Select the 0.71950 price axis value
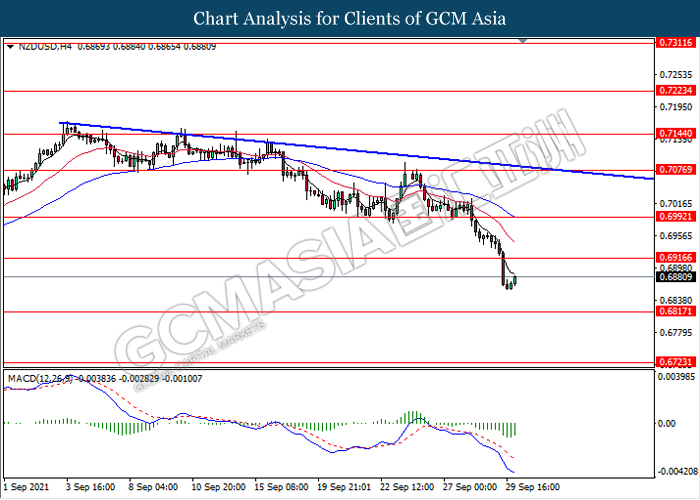The image size is (700, 500). click(x=675, y=107)
